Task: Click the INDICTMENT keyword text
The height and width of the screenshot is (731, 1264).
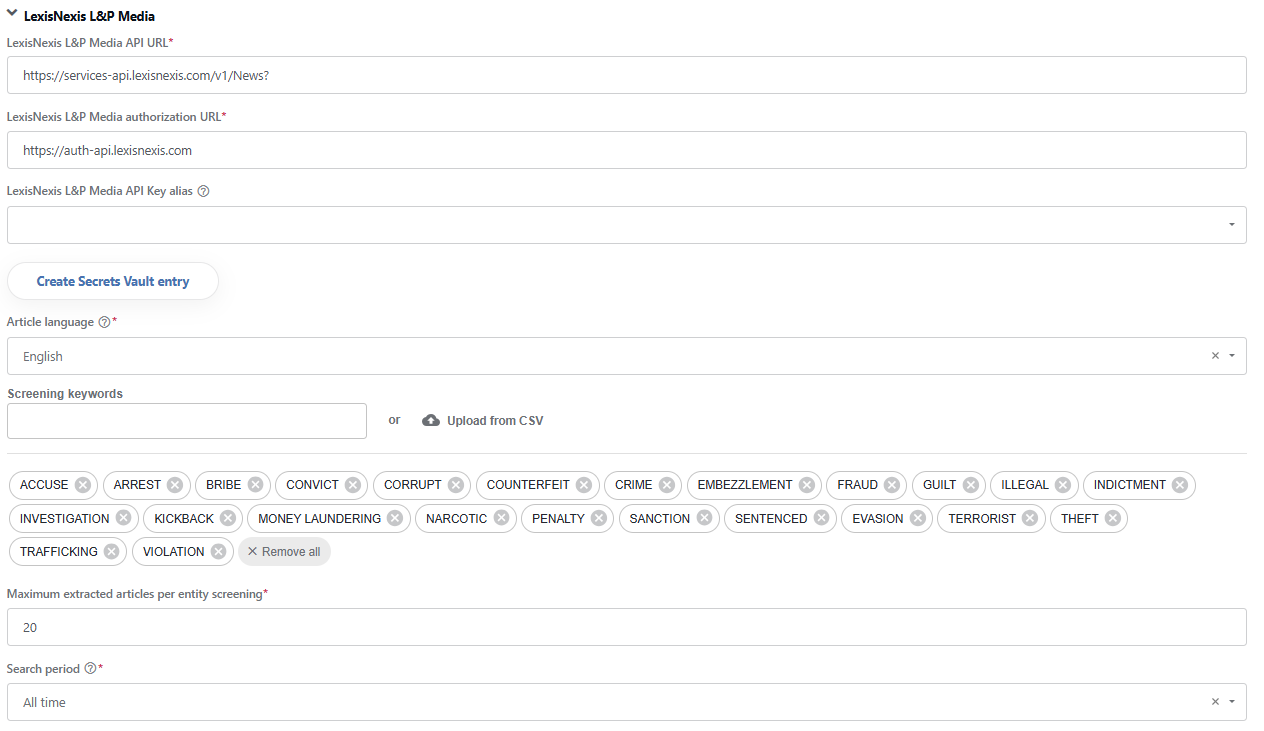Action: 1130,485
